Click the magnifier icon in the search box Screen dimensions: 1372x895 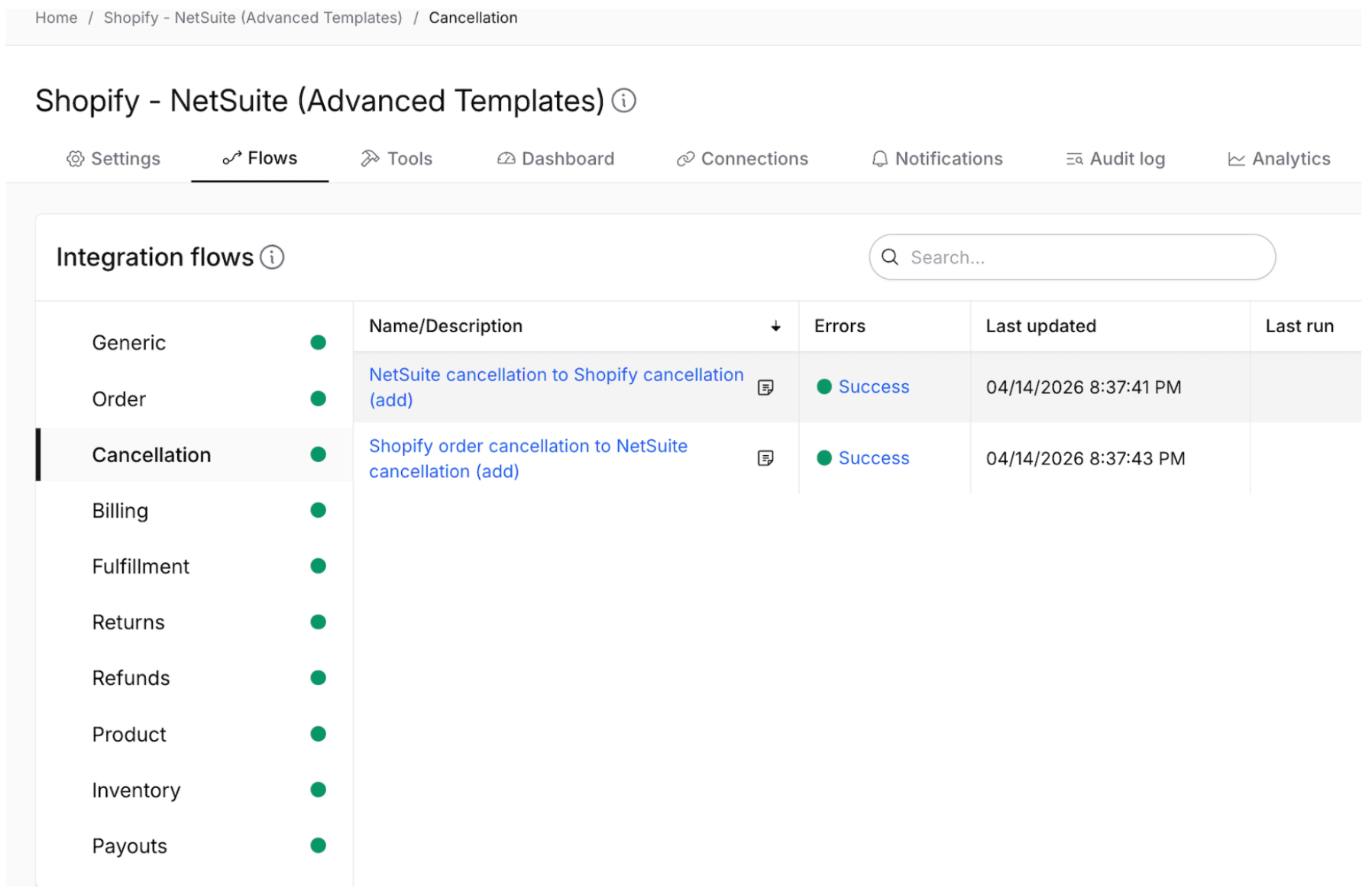[889, 257]
